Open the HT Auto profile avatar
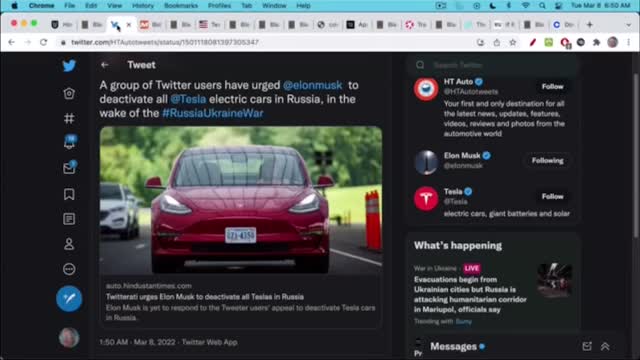The width and height of the screenshot is (640, 360). 426,89
